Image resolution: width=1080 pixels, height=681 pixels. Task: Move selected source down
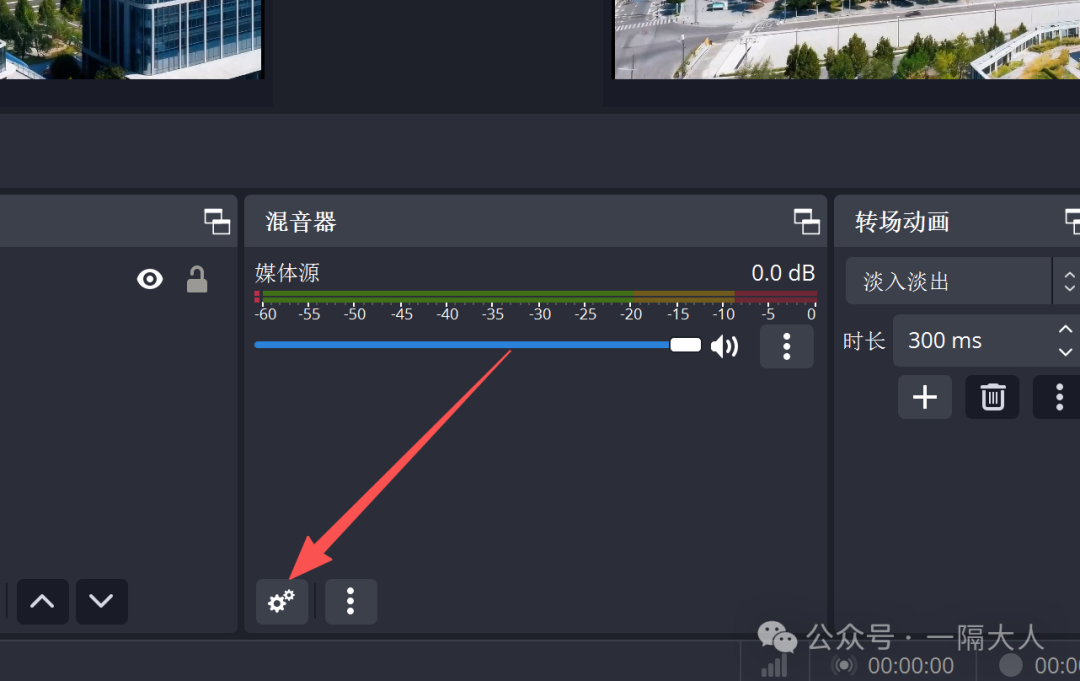click(101, 601)
